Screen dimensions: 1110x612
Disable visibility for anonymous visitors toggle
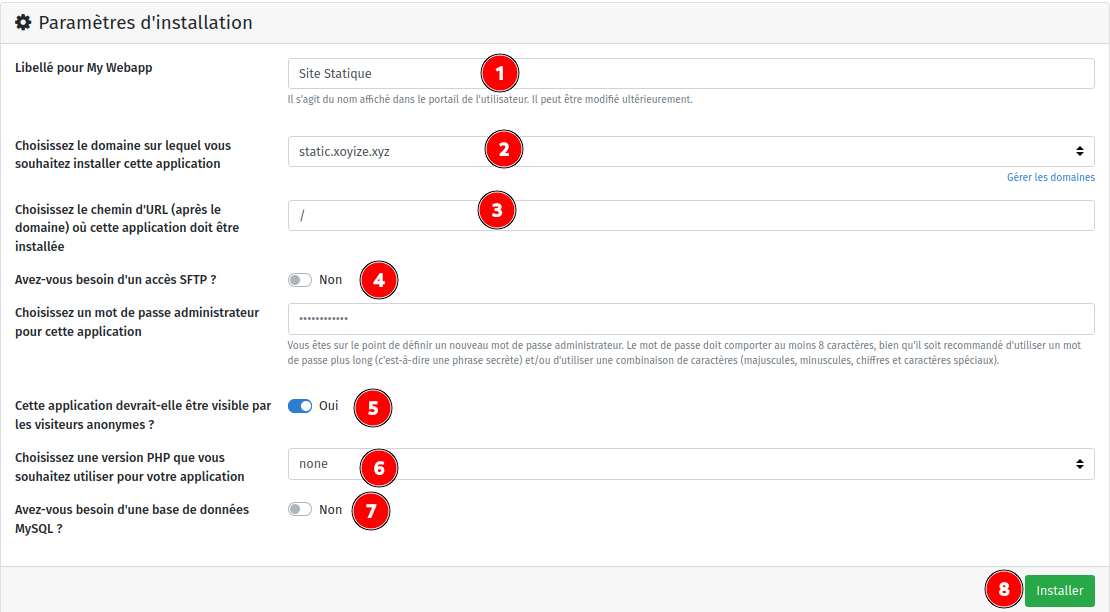300,406
